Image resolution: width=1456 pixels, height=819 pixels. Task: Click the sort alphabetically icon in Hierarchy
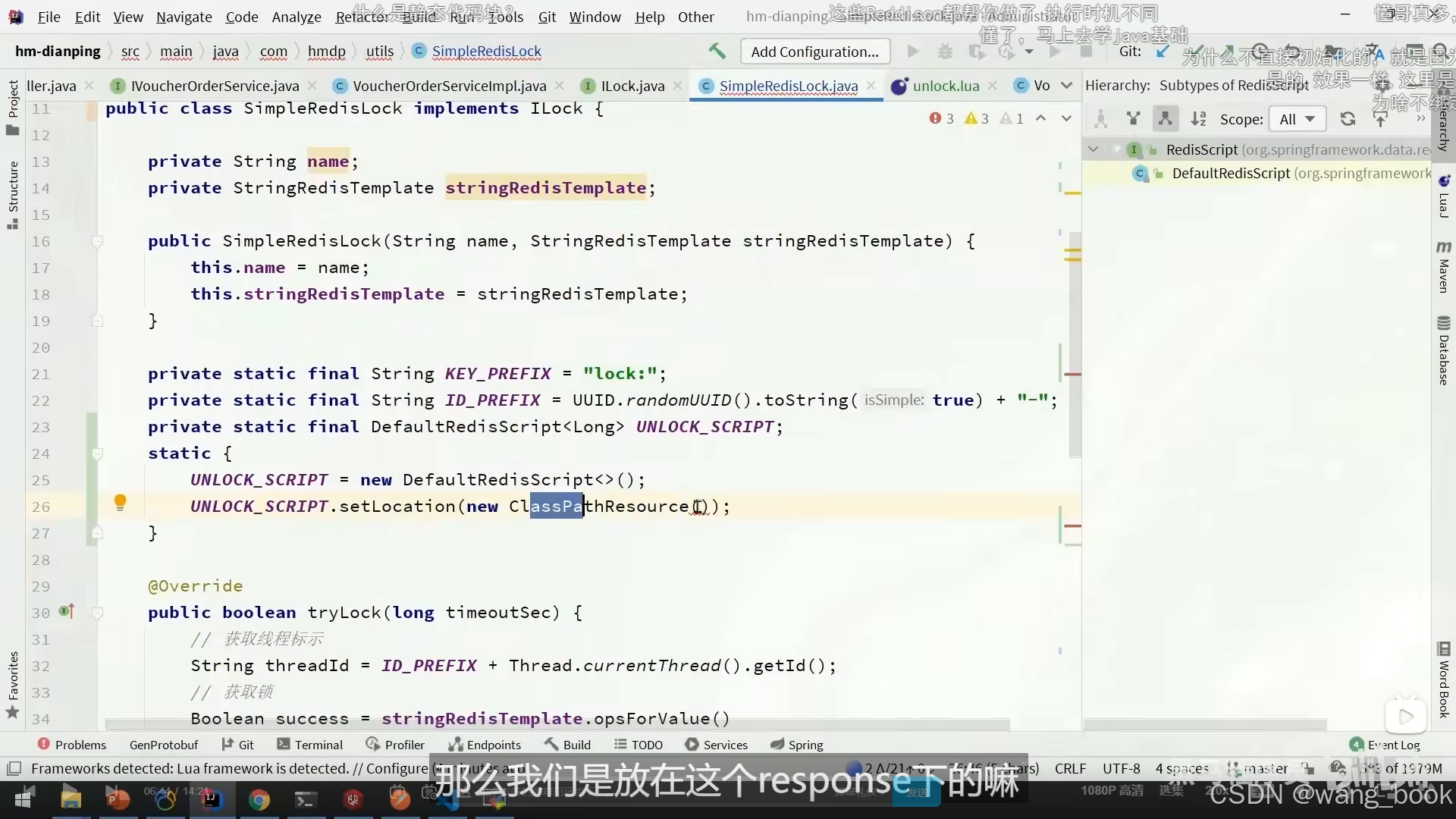click(x=1198, y=119)
